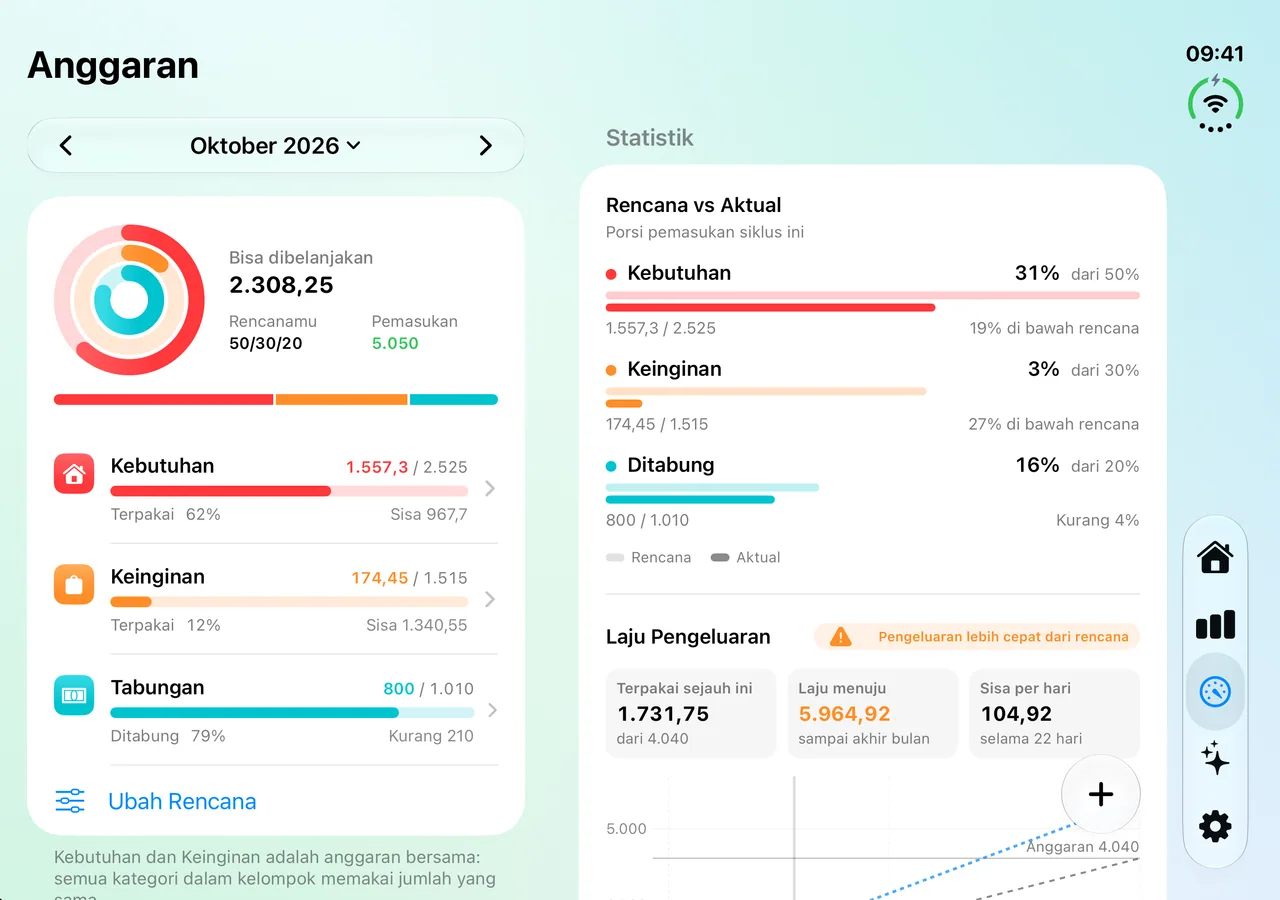Click the orange warning triangle icon
The height and width of the screenshot is (900, 1280).
[841, 636]
